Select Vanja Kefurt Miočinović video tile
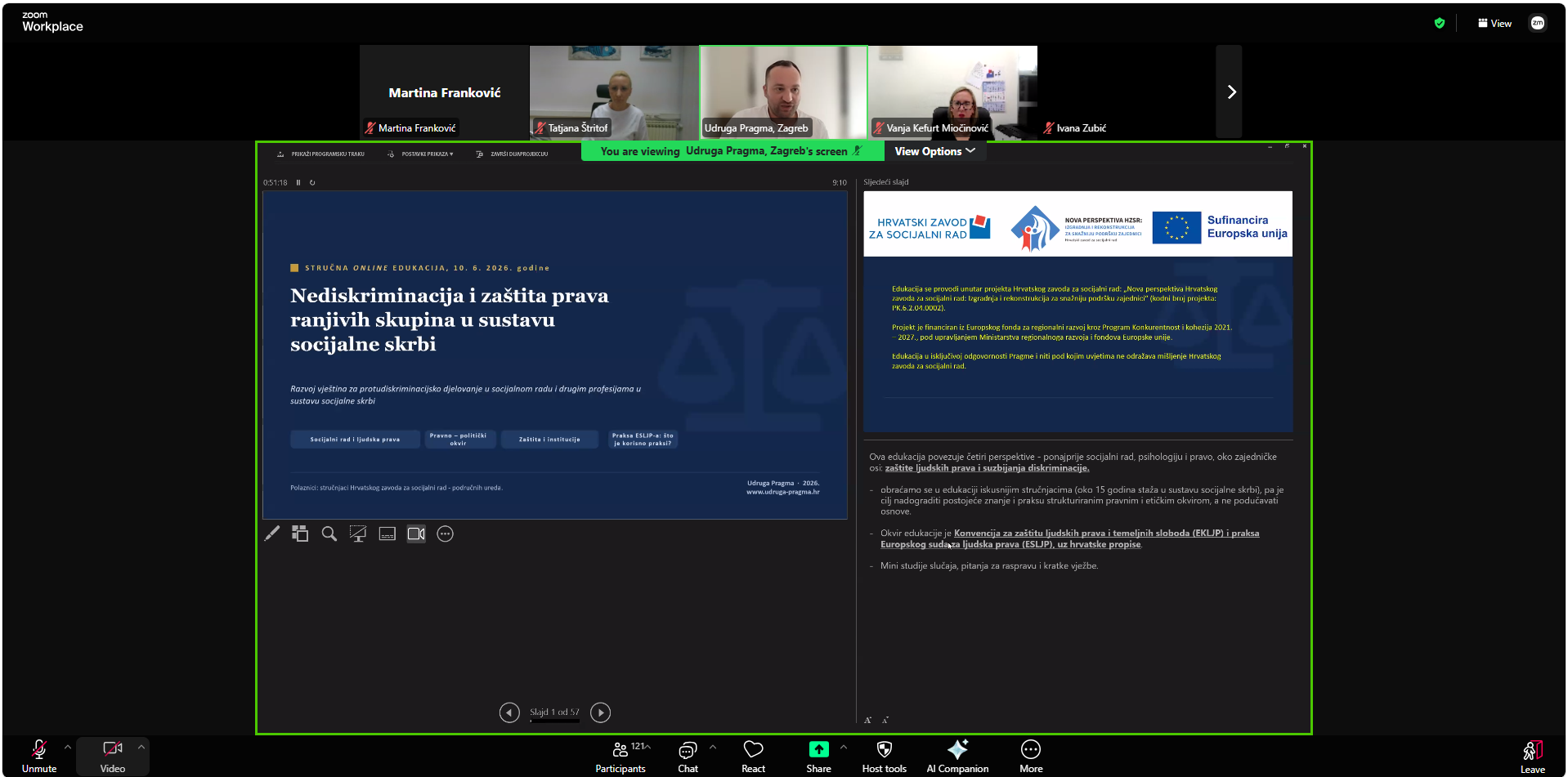The image size is (1568, 777). pyautogui.click(x=953, y=92)
